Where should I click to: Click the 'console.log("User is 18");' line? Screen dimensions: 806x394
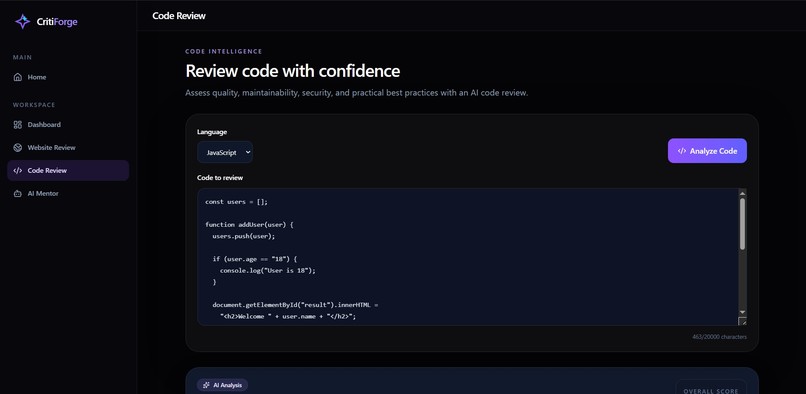[x=268, y=270]
